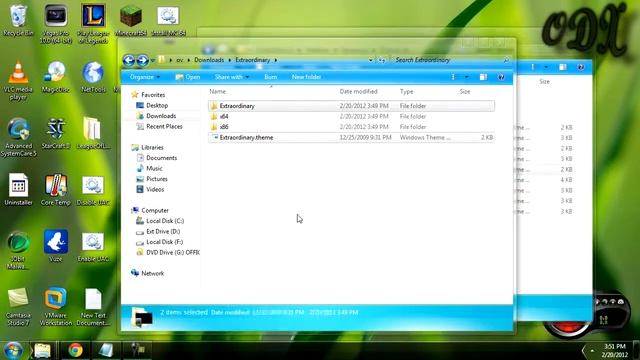The image size is (640, 360).
Task: Open Uninstaller desktop shortcut
Action: coord(18,189)
